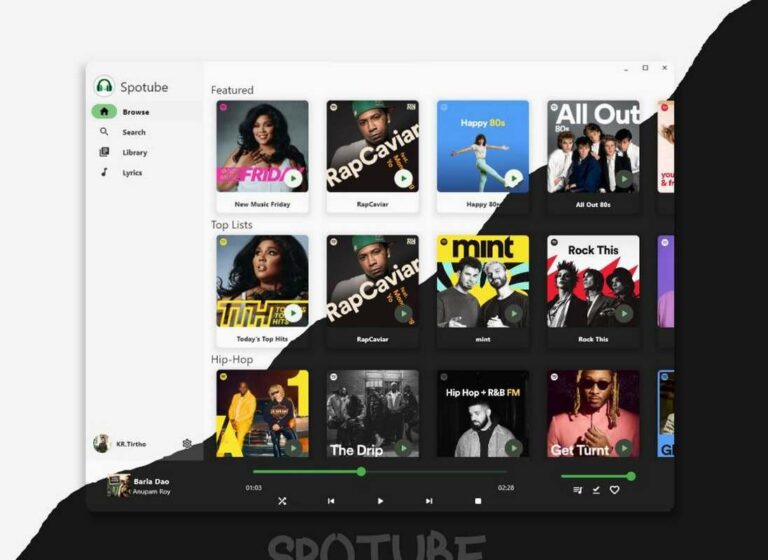Maximize the Spotube window
Screen dimensions: 768x560
coord(645,68)
